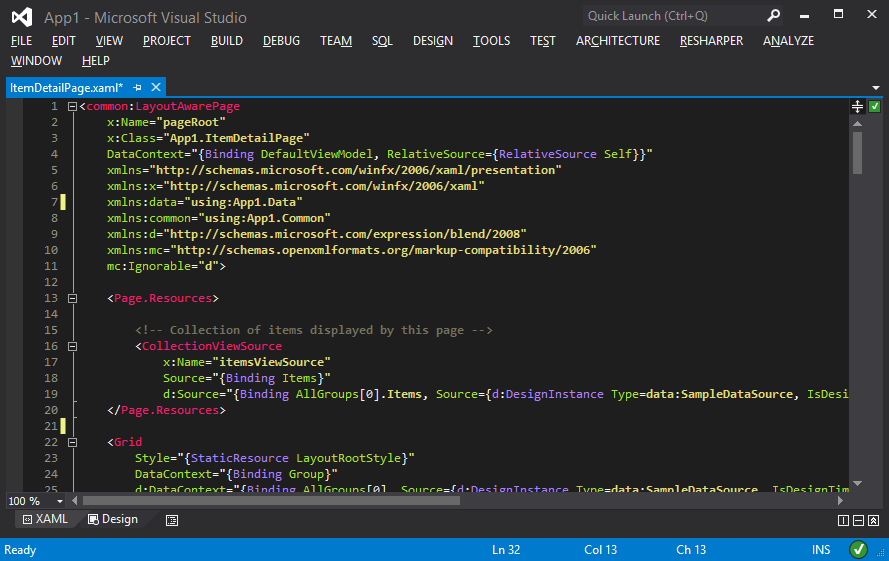Click the Quick Launch search magnifier icon
The height and width of the screenshot is (561, 889).
pos(773,16)
